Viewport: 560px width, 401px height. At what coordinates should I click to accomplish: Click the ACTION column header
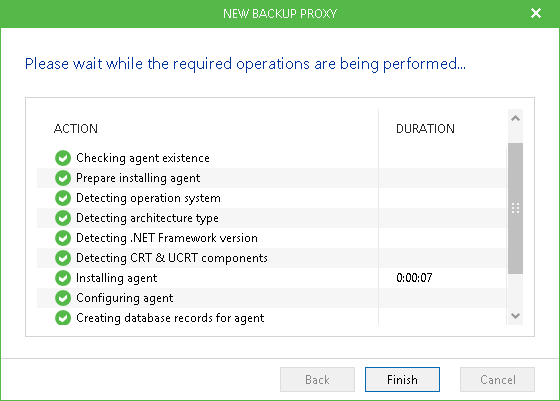click(x=76, y=129)
